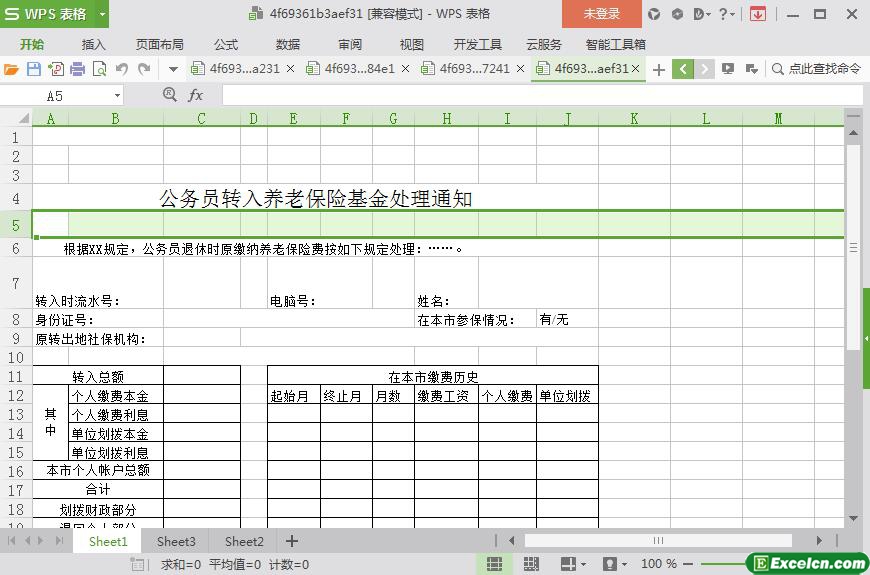Switch to Sheet2 tab

coord(244,541)
